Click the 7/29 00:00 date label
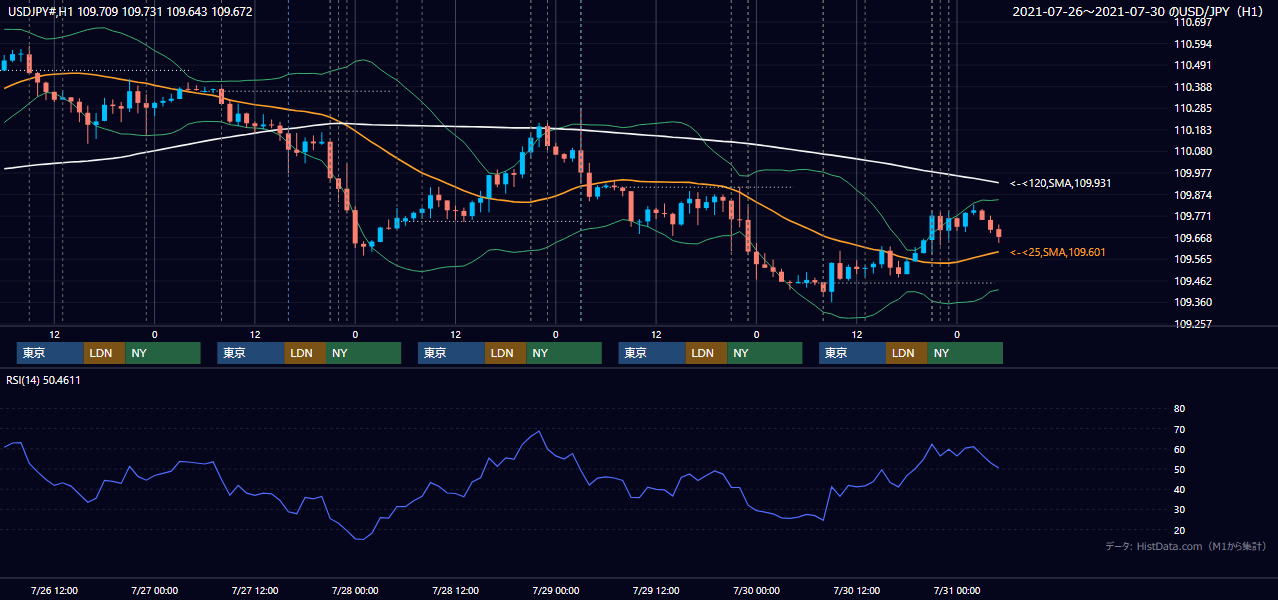This screenshot has height=600, width=1278. click(x=555, y=591)
